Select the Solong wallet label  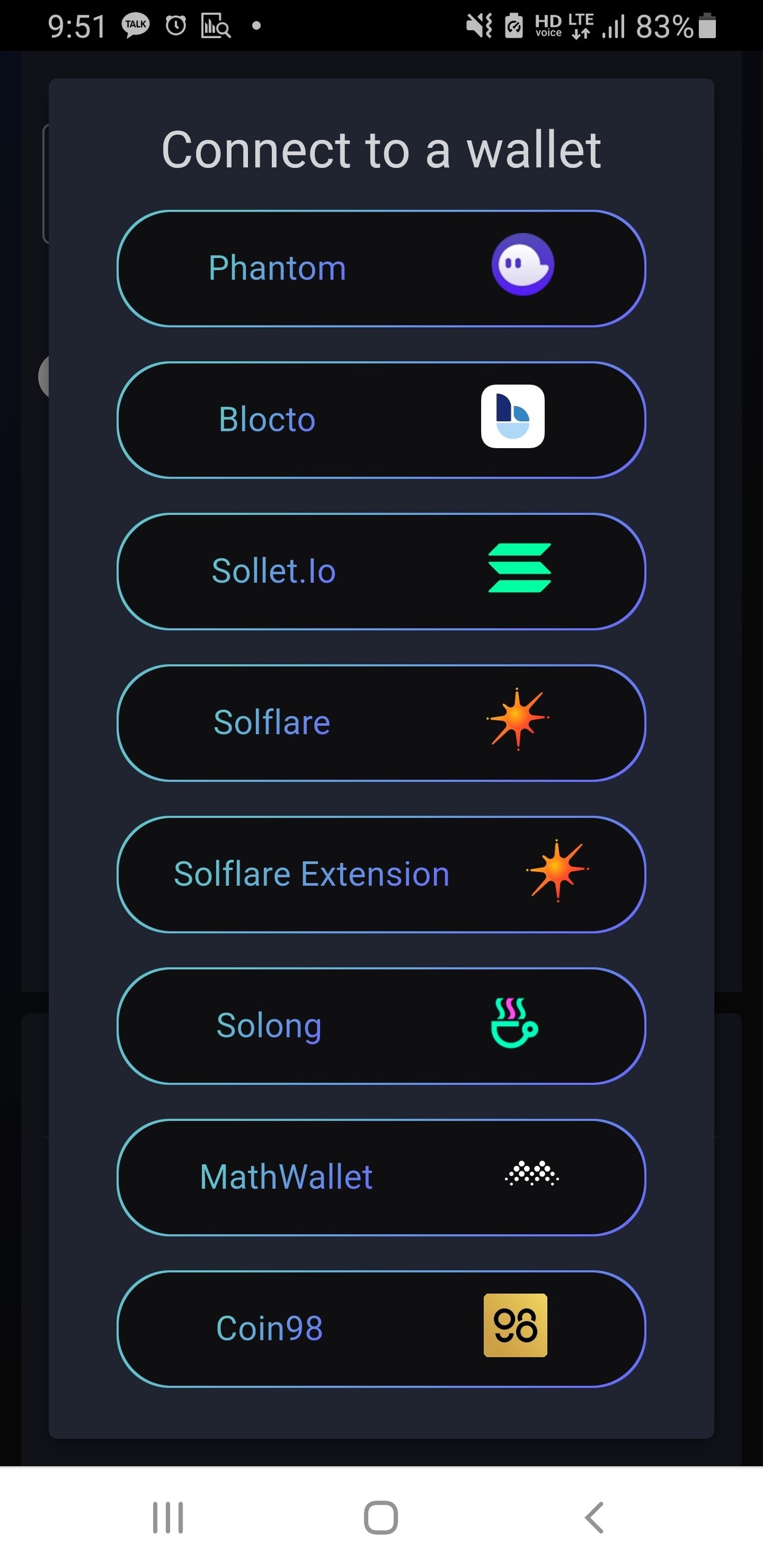269,1026
